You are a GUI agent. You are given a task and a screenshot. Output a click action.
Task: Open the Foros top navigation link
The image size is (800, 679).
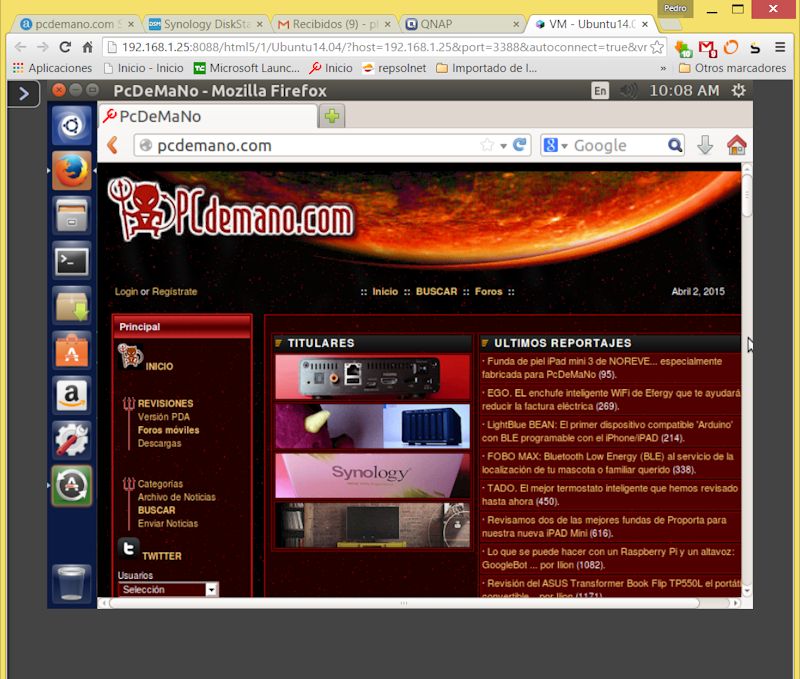488,291
